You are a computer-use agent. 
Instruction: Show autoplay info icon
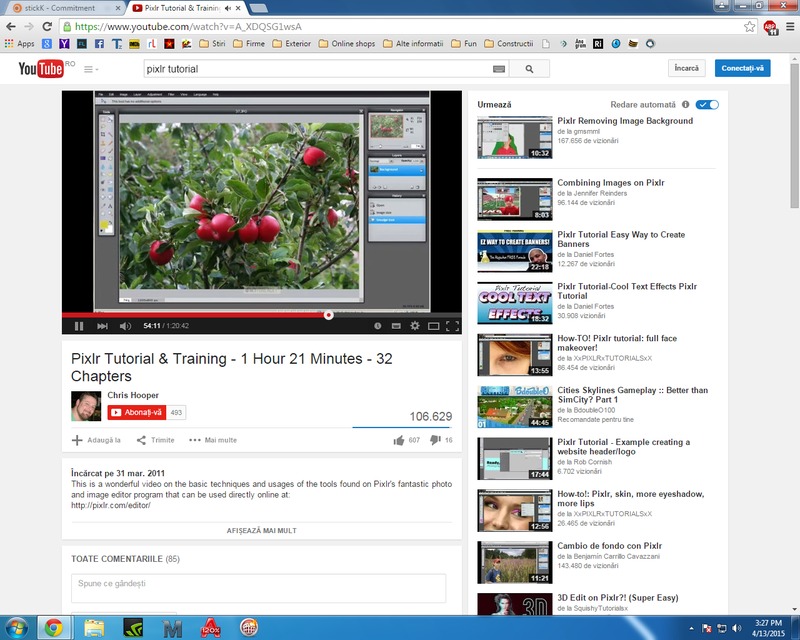pos(686,105)
